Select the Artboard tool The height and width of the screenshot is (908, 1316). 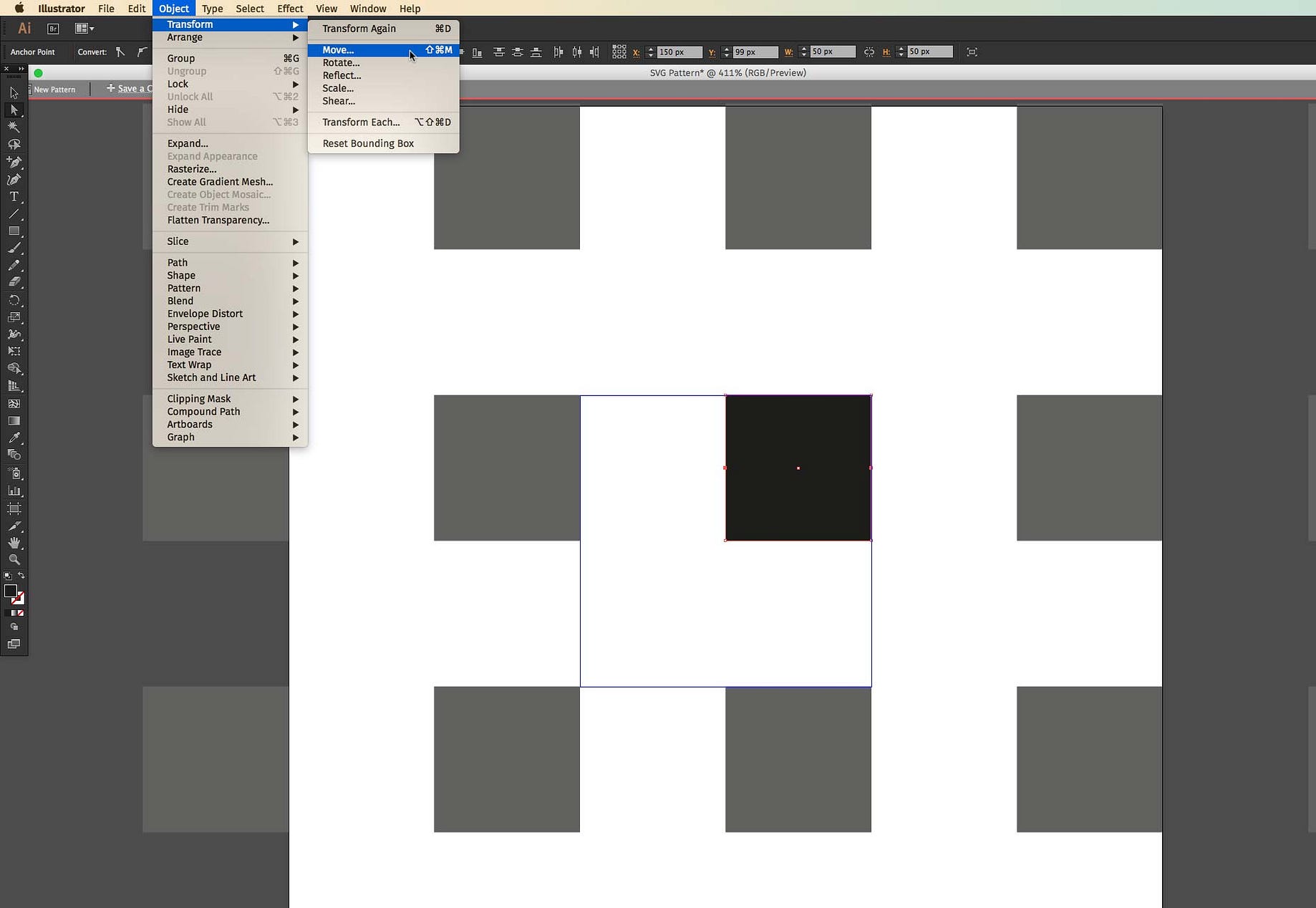[14, 508]
